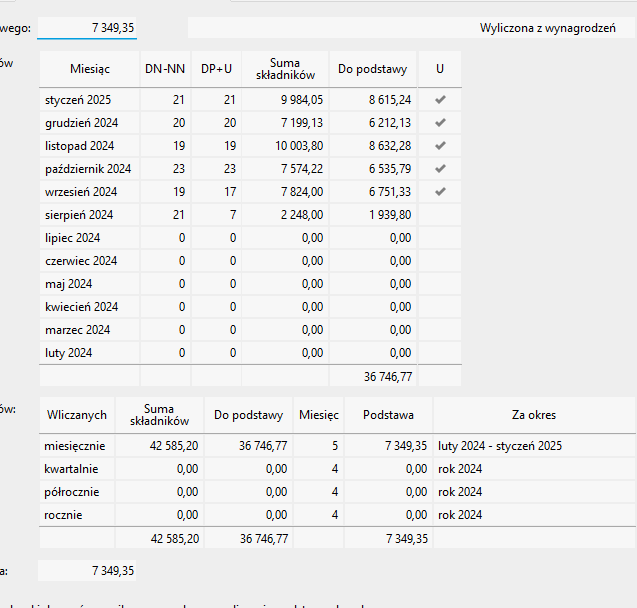The height and width of the screenshot is (608, 637).
Task: Select the miesięcznie row in lower table
Action: click(x=77, y=446)
